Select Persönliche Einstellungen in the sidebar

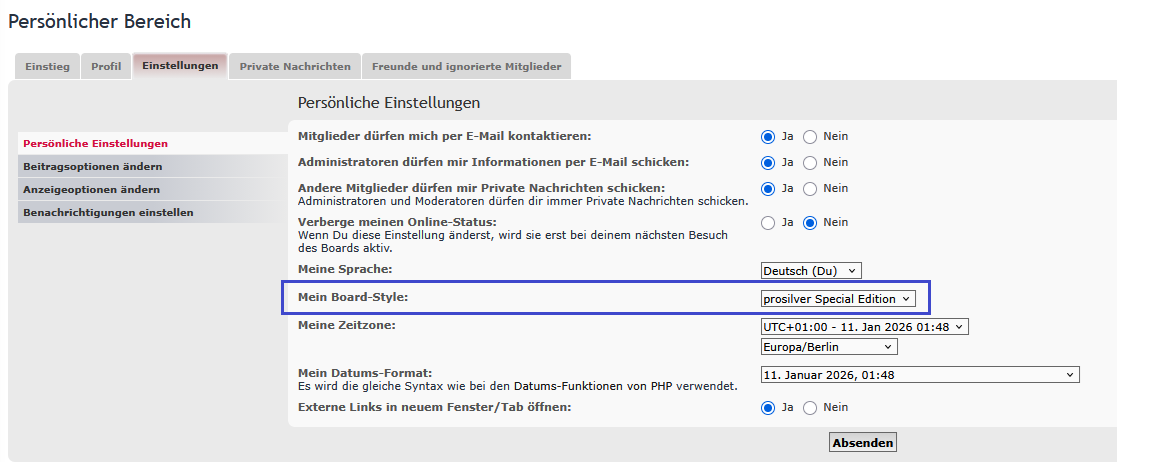click(153, 144)
